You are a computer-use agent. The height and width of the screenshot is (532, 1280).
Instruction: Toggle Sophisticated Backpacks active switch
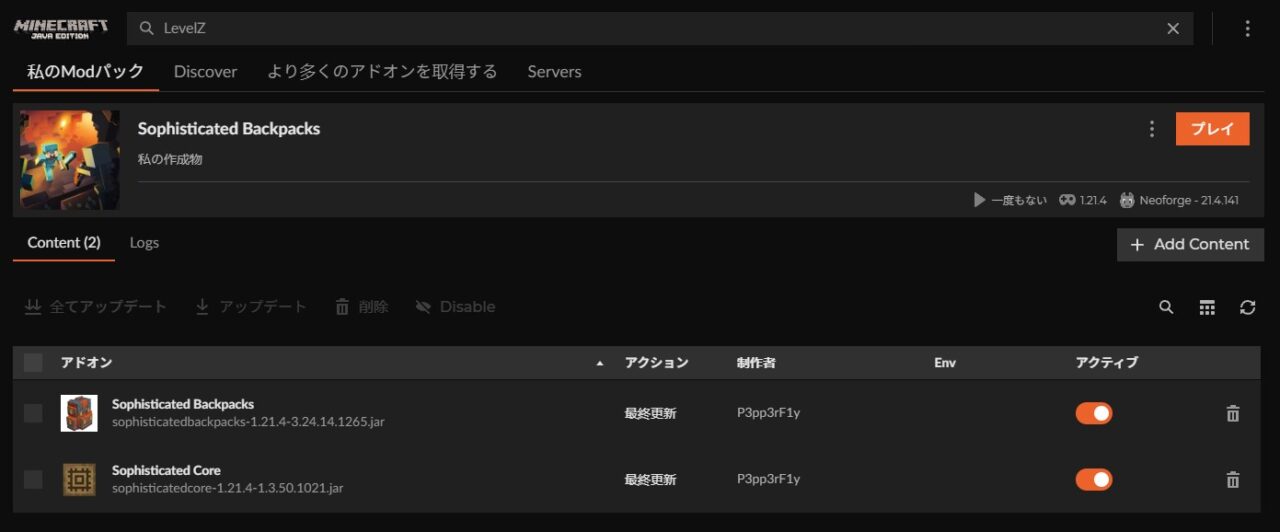[1094, 413]
